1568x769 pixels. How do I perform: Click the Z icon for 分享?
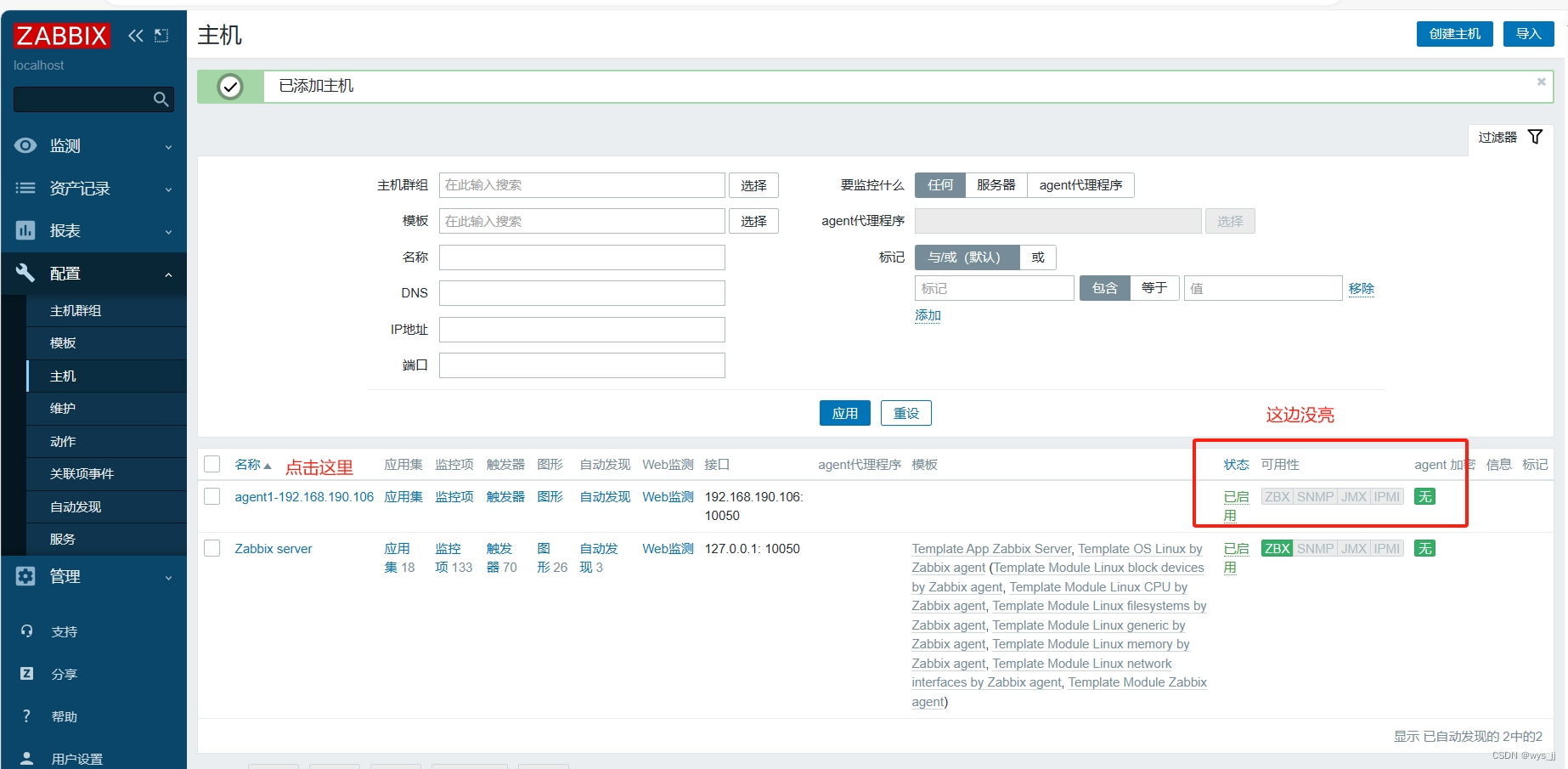coord(26,674)
